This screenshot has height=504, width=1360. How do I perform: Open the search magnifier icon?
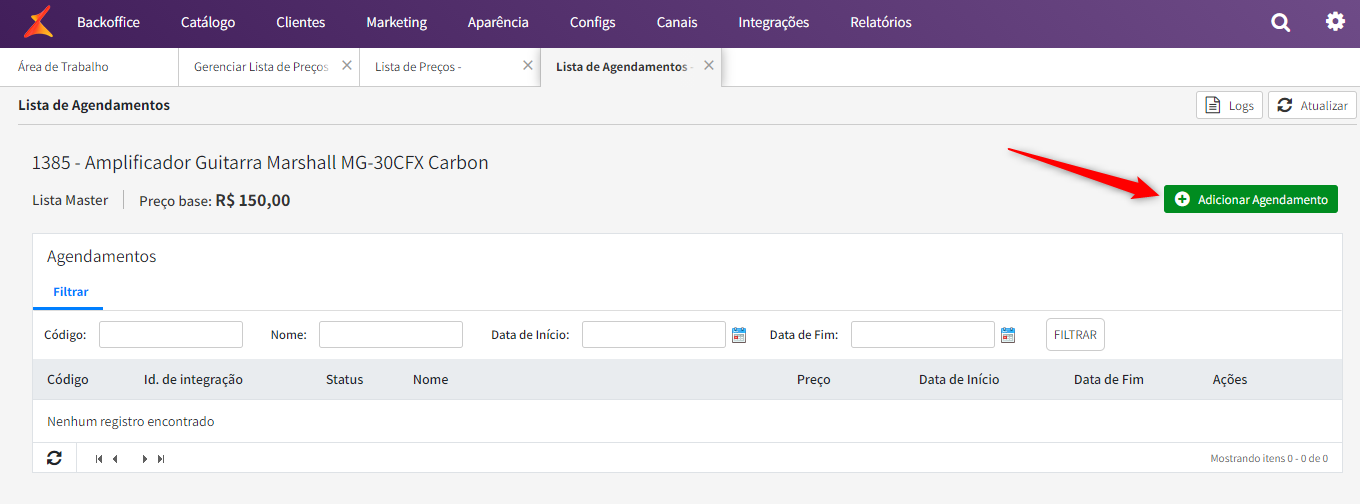coord(1280,22)
